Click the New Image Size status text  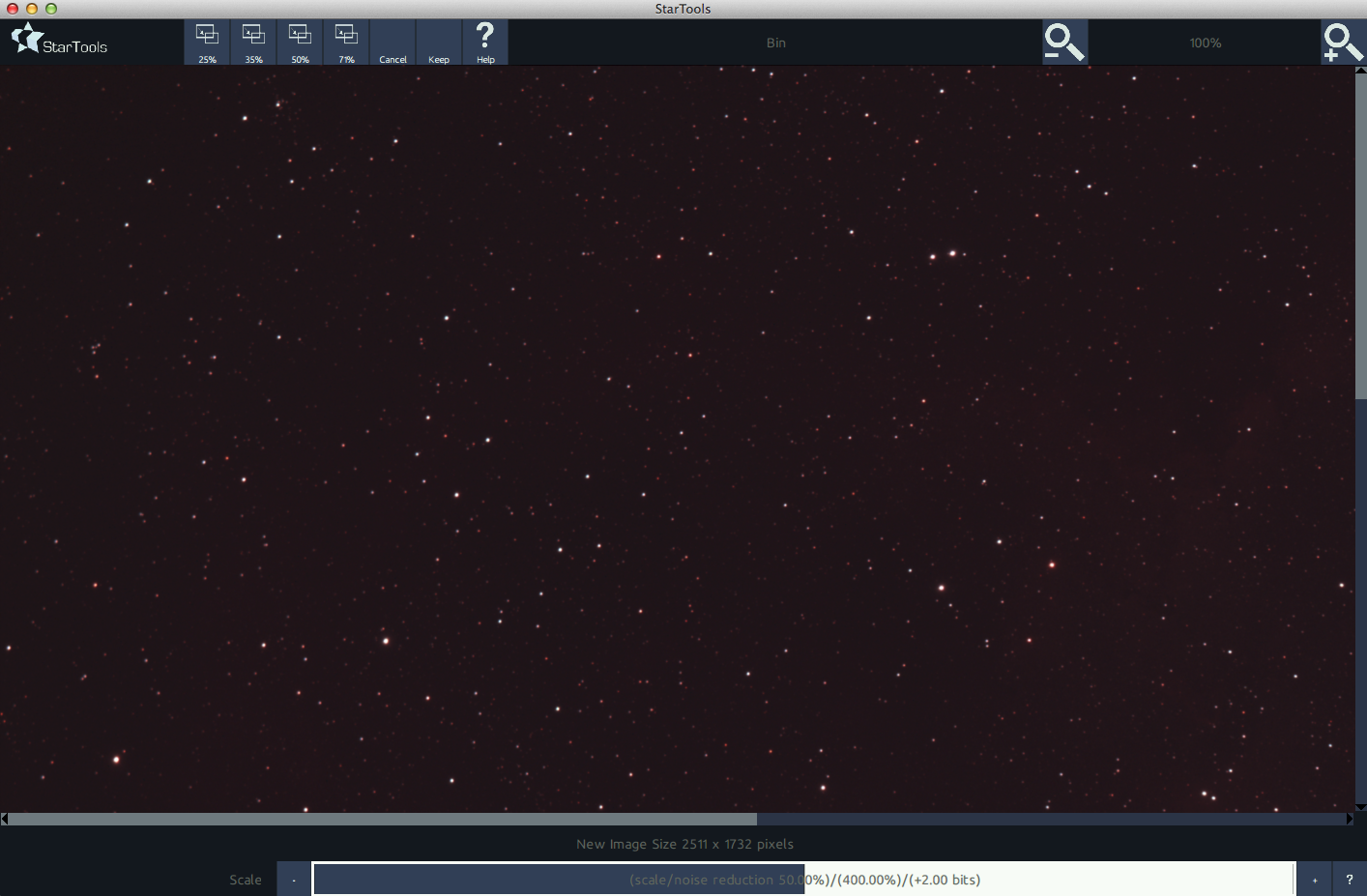pyautogui.click(x=684, y=844)
